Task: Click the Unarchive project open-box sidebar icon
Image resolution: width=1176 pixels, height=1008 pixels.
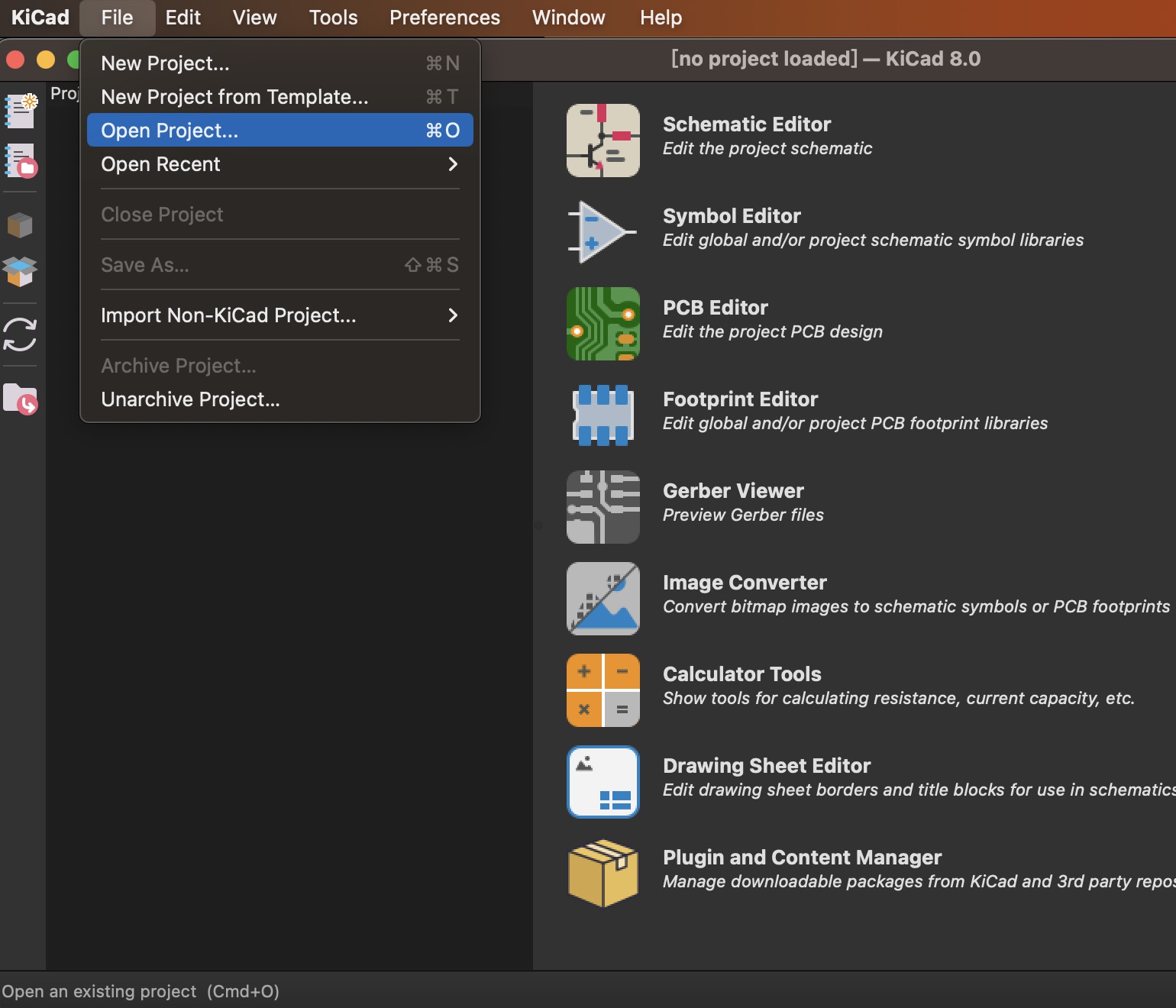Action: (x=21, y=271)
